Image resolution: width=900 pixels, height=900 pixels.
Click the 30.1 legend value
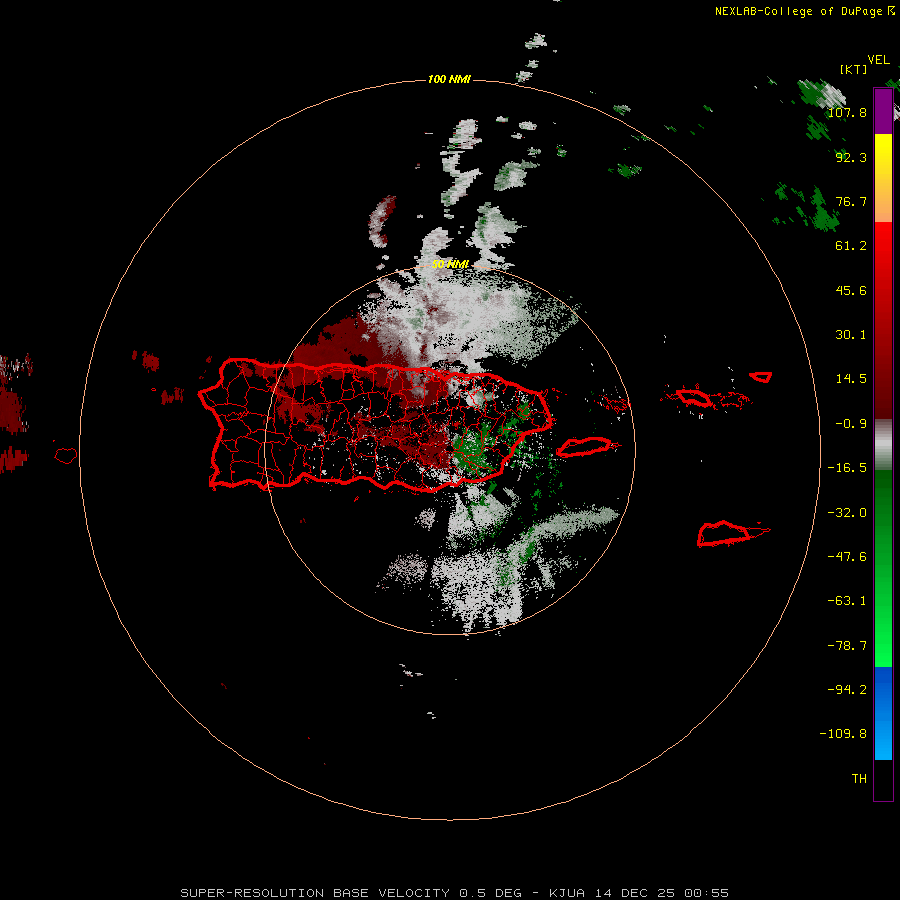[x=851, y=335]
